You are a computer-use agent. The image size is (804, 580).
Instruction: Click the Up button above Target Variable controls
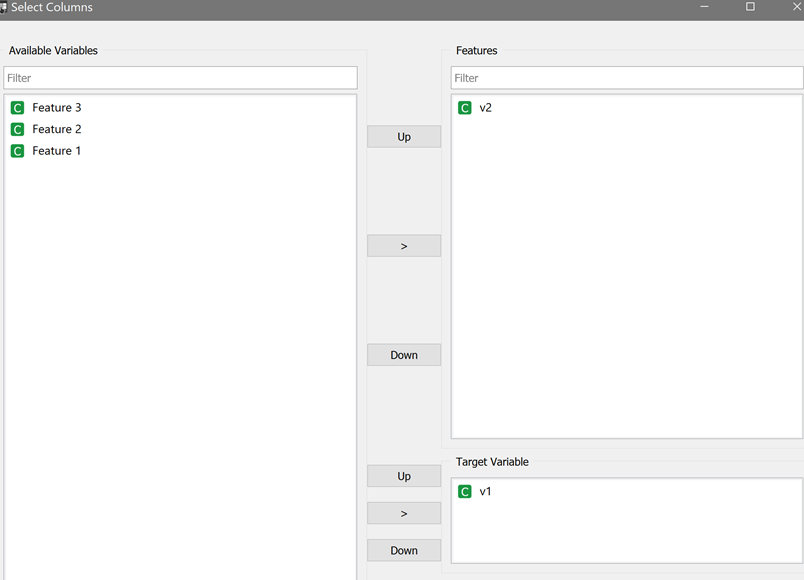[403, 476]
